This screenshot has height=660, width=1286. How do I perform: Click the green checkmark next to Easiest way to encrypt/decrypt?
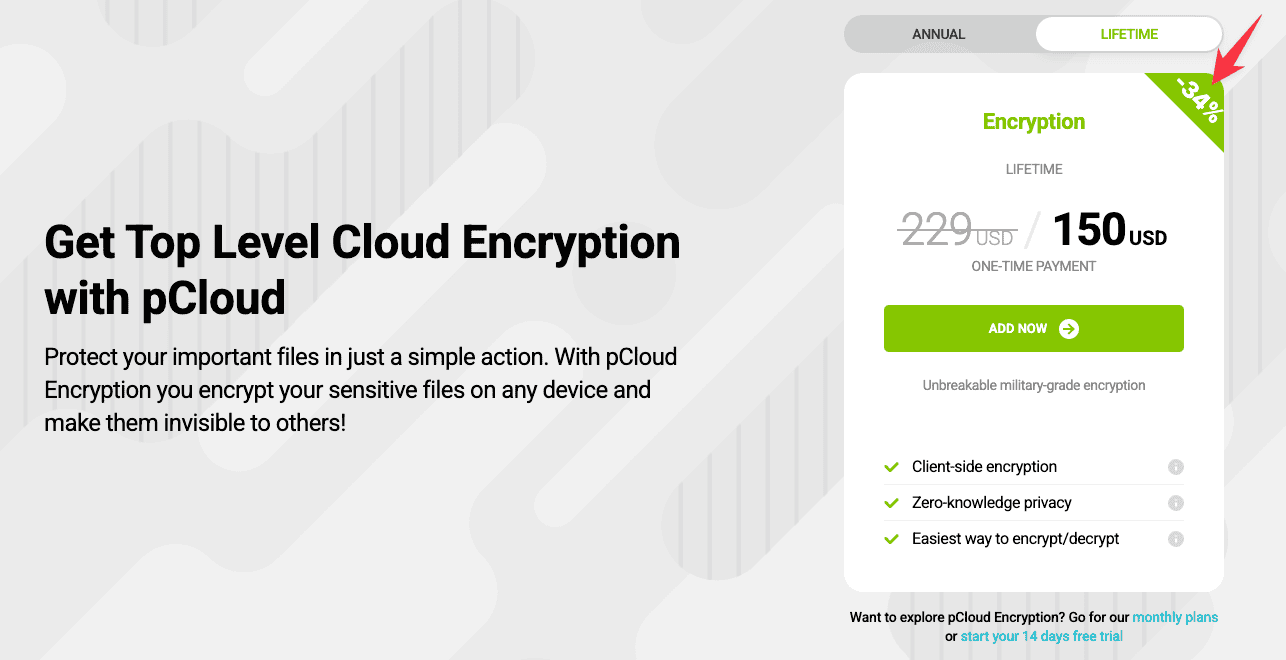pos(891,538)
